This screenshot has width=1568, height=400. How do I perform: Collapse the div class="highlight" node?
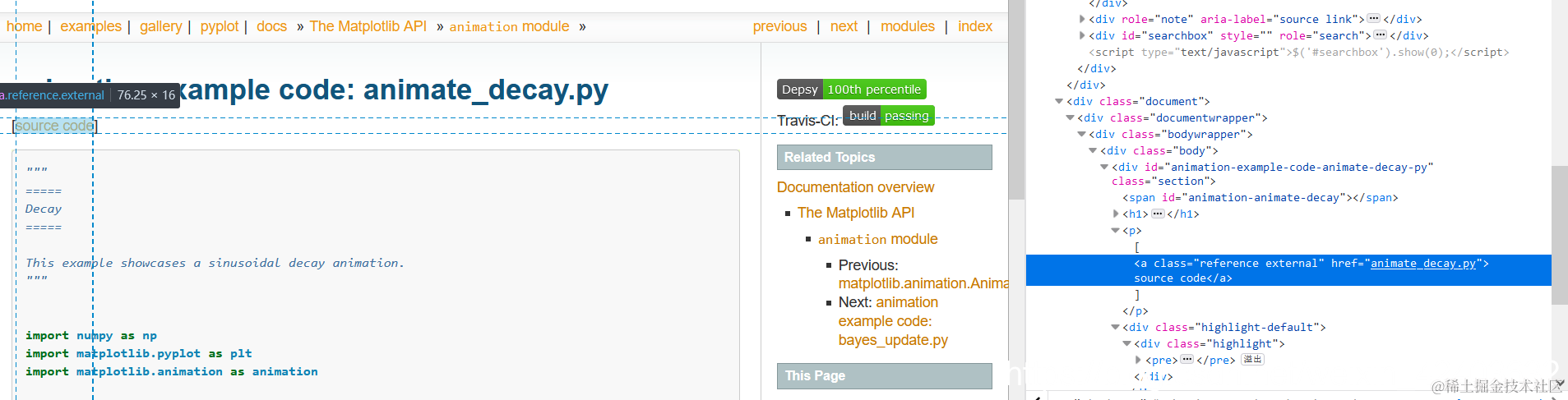tap(1127, 343)
